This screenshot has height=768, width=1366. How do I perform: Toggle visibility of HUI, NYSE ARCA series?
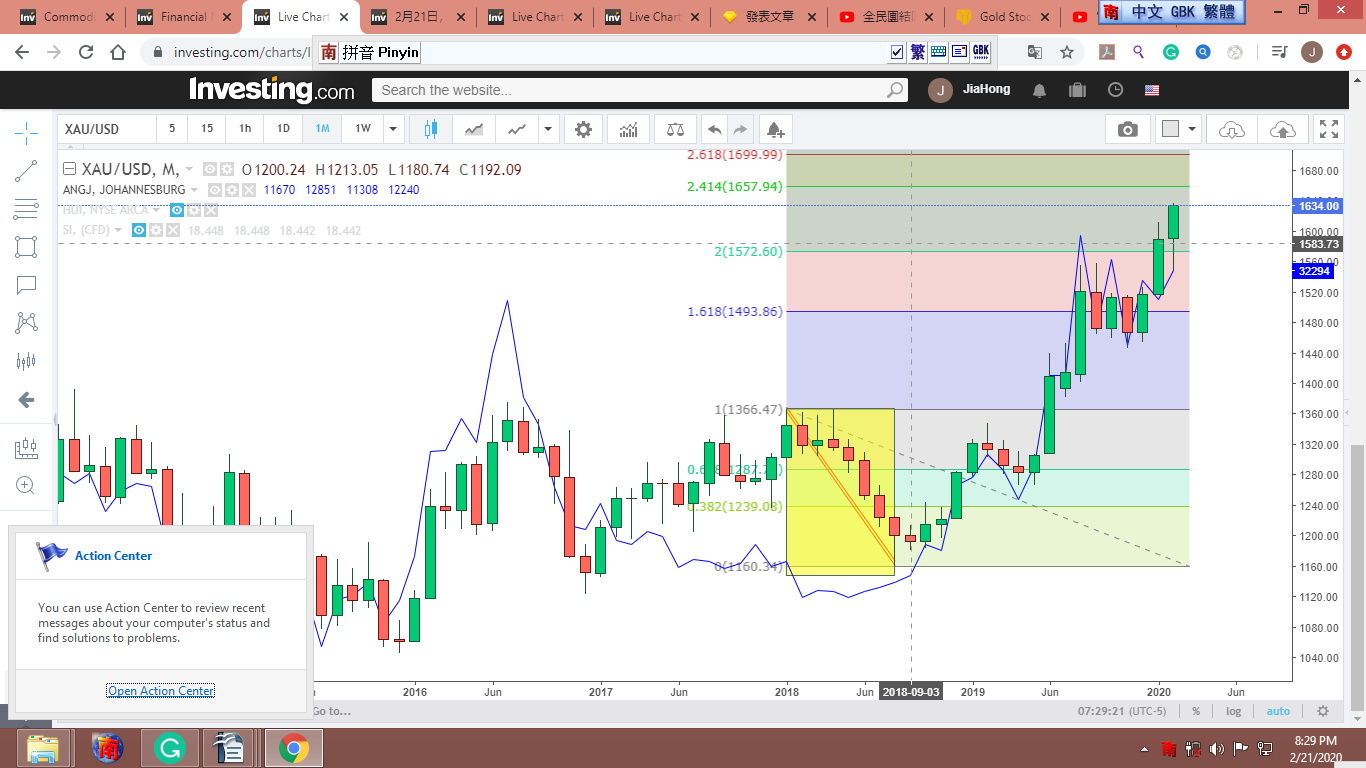177,210
